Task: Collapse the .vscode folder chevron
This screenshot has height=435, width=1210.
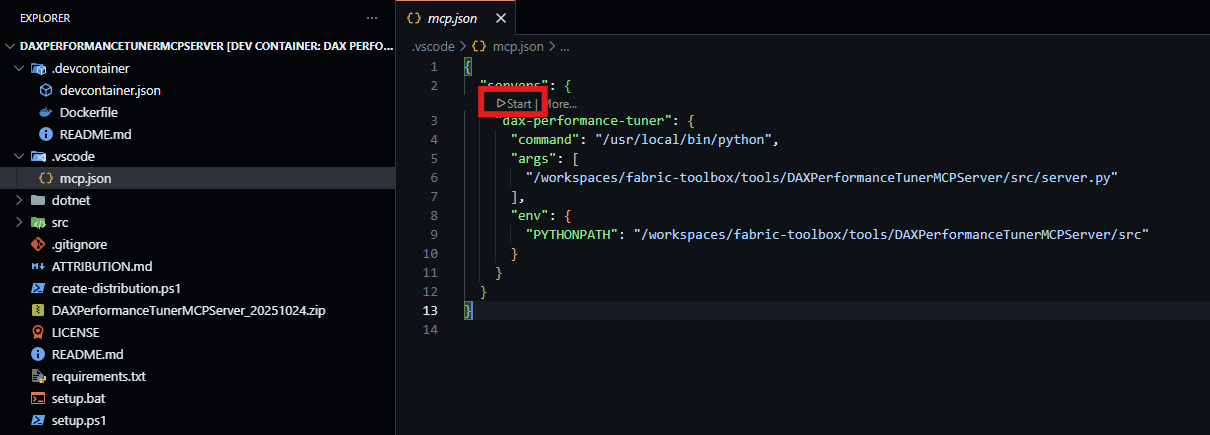Action: click(21, 156)
